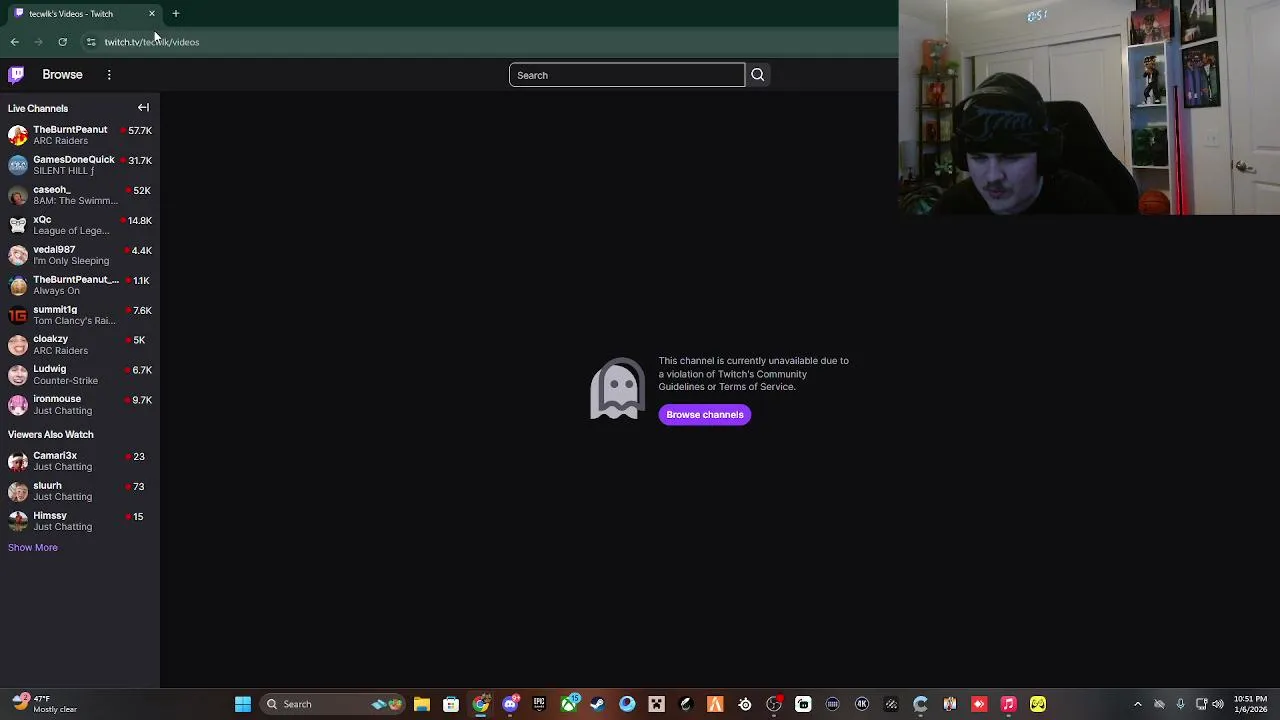Open File Explorer from the taskbar
The width and height of the screenshot is (1280, 720).
point(422,704)
